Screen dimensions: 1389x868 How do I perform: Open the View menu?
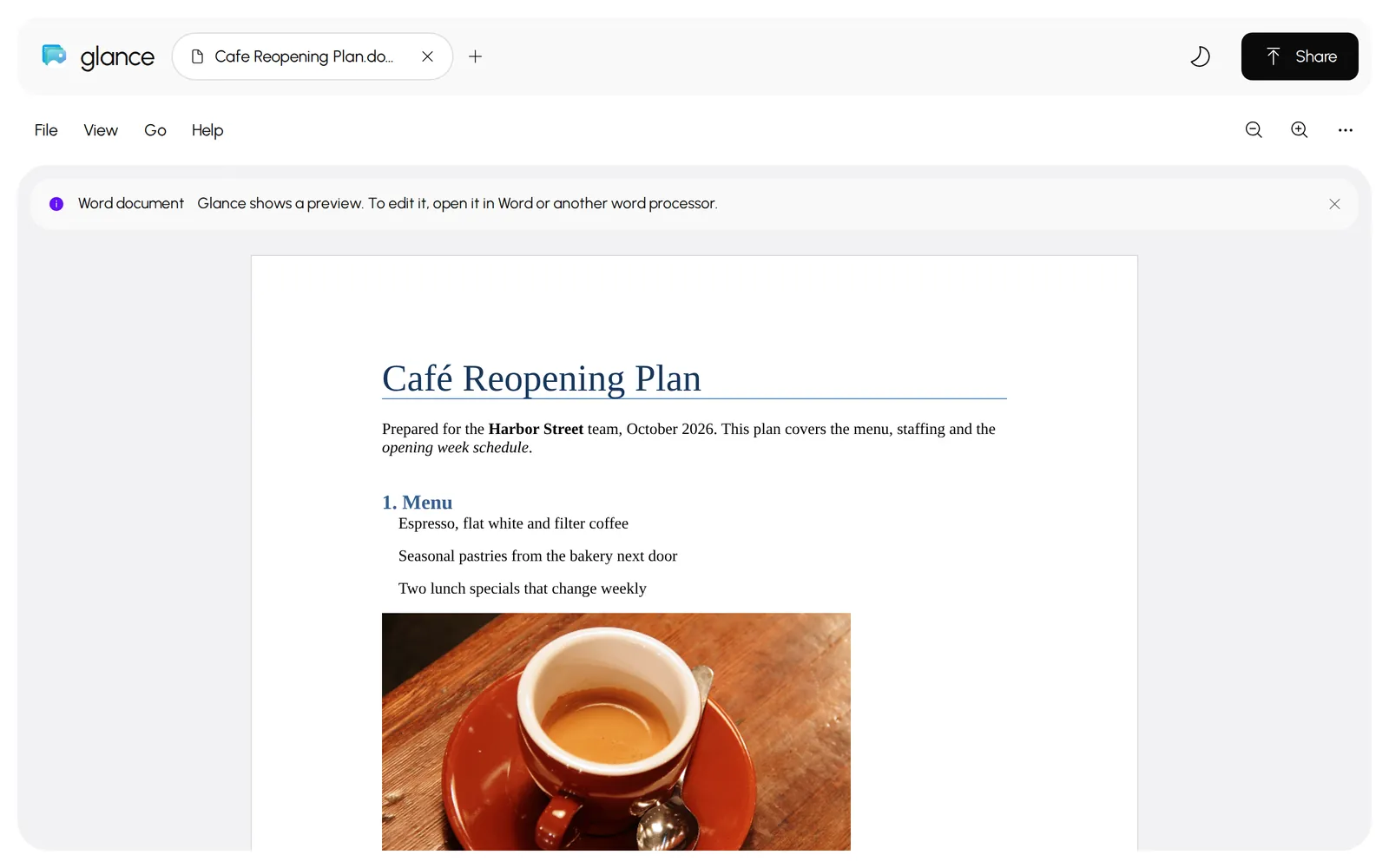101,130
